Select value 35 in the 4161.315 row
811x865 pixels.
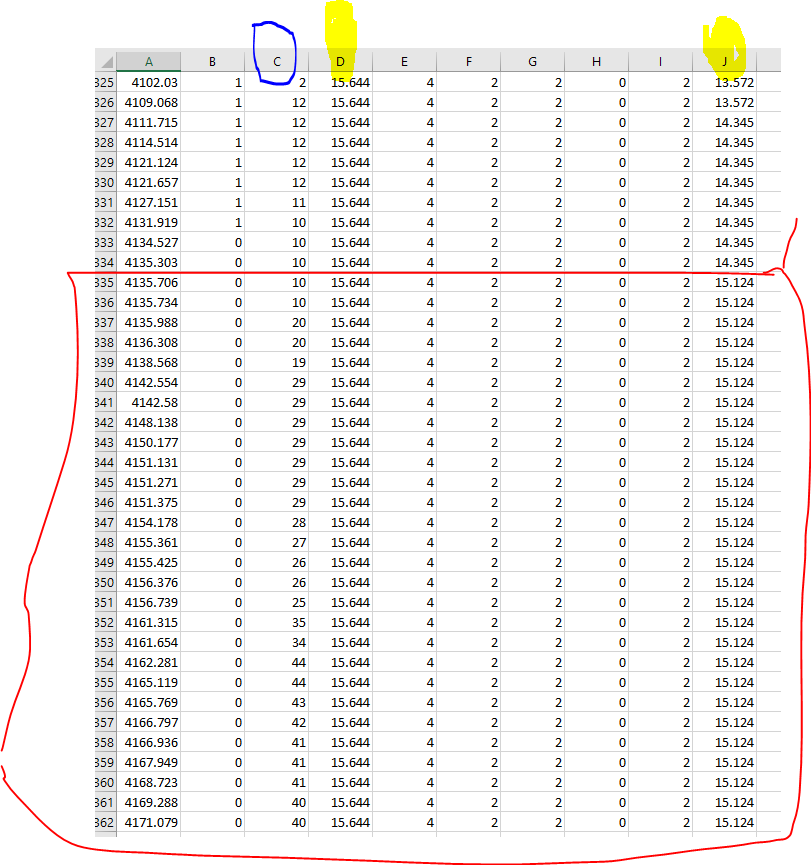276,622
